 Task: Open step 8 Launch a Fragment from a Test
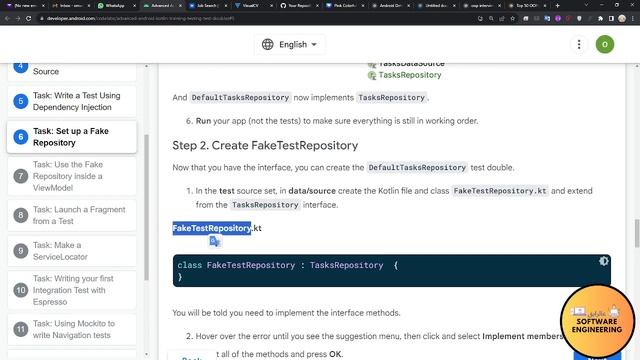click(72, 215)
